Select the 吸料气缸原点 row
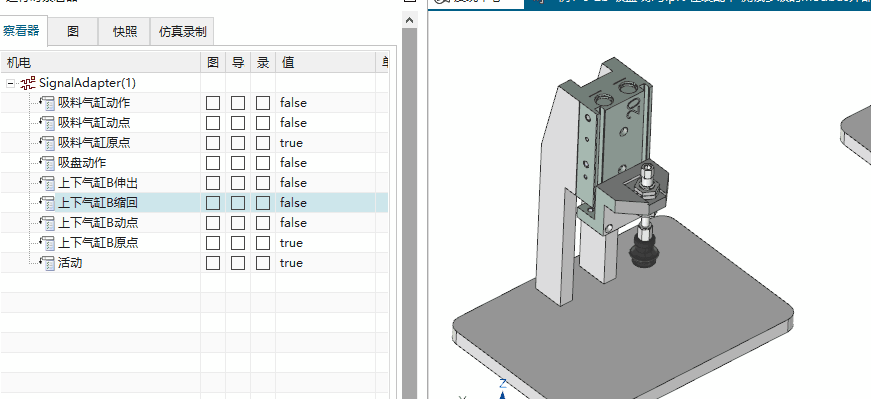Image resolution: width=871 pixels, height=399 pixels. pos(194,143)
